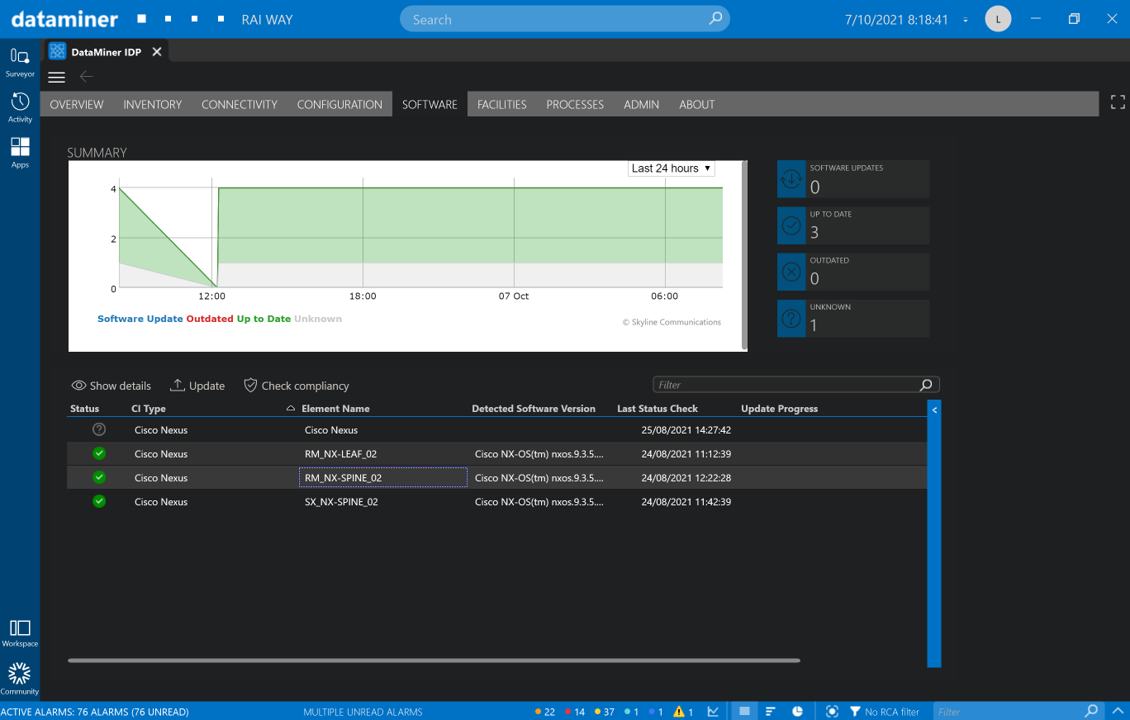Switch alarm console to pie chart icon
Image resolution: width=1130 pixels, height=720 pixels.
click(x=797, y=711)
